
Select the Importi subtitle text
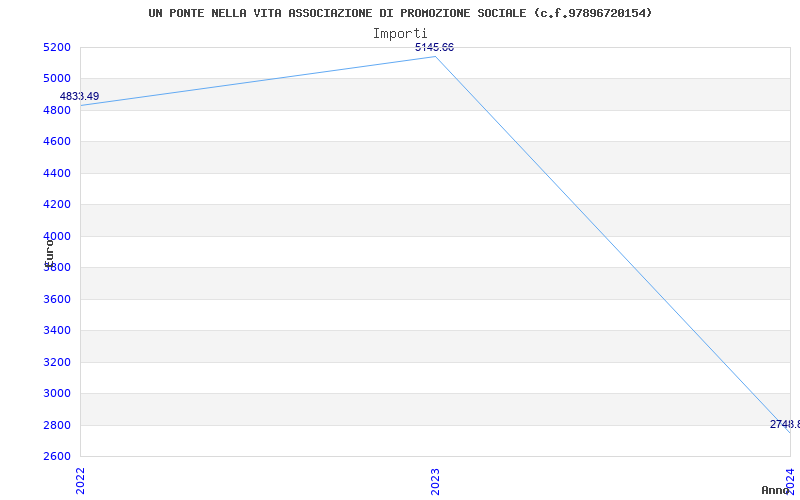[400, 34]
